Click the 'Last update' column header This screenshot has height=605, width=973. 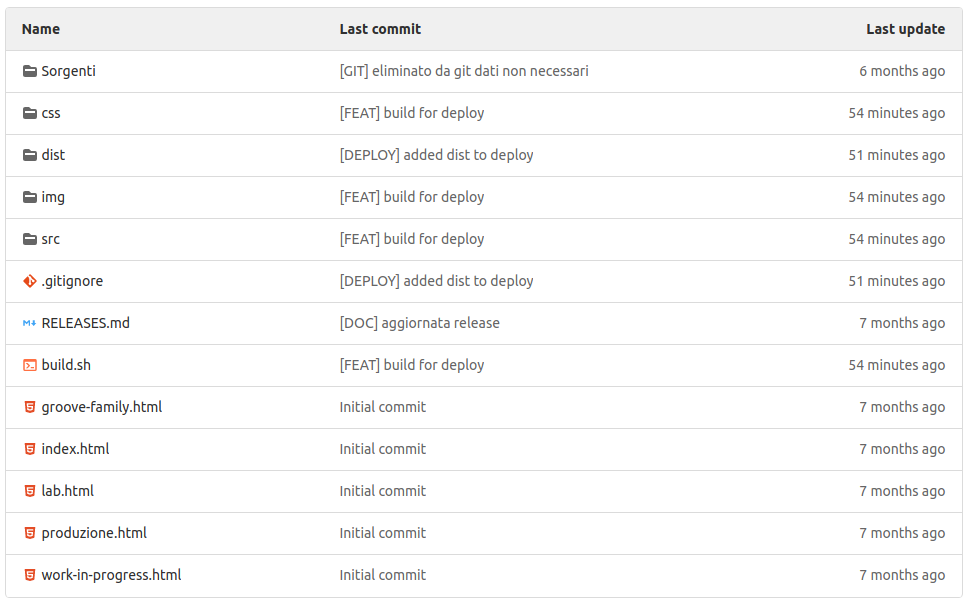pos(905,29)
